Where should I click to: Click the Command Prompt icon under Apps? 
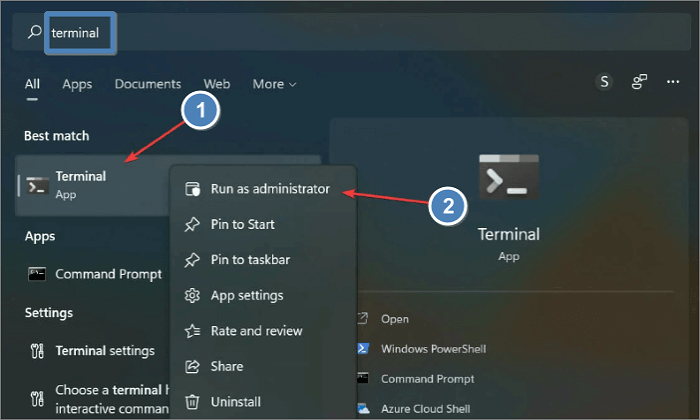[x=37, y=274]
